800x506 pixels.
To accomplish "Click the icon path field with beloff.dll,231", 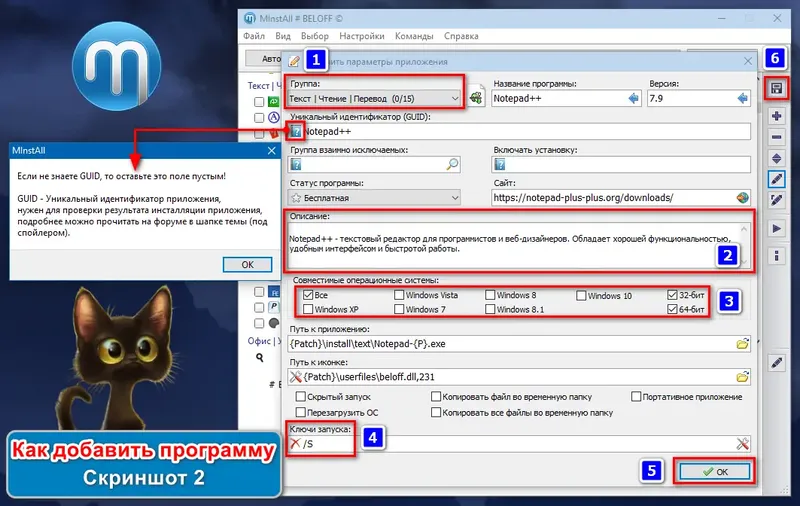I will [518, 377].
